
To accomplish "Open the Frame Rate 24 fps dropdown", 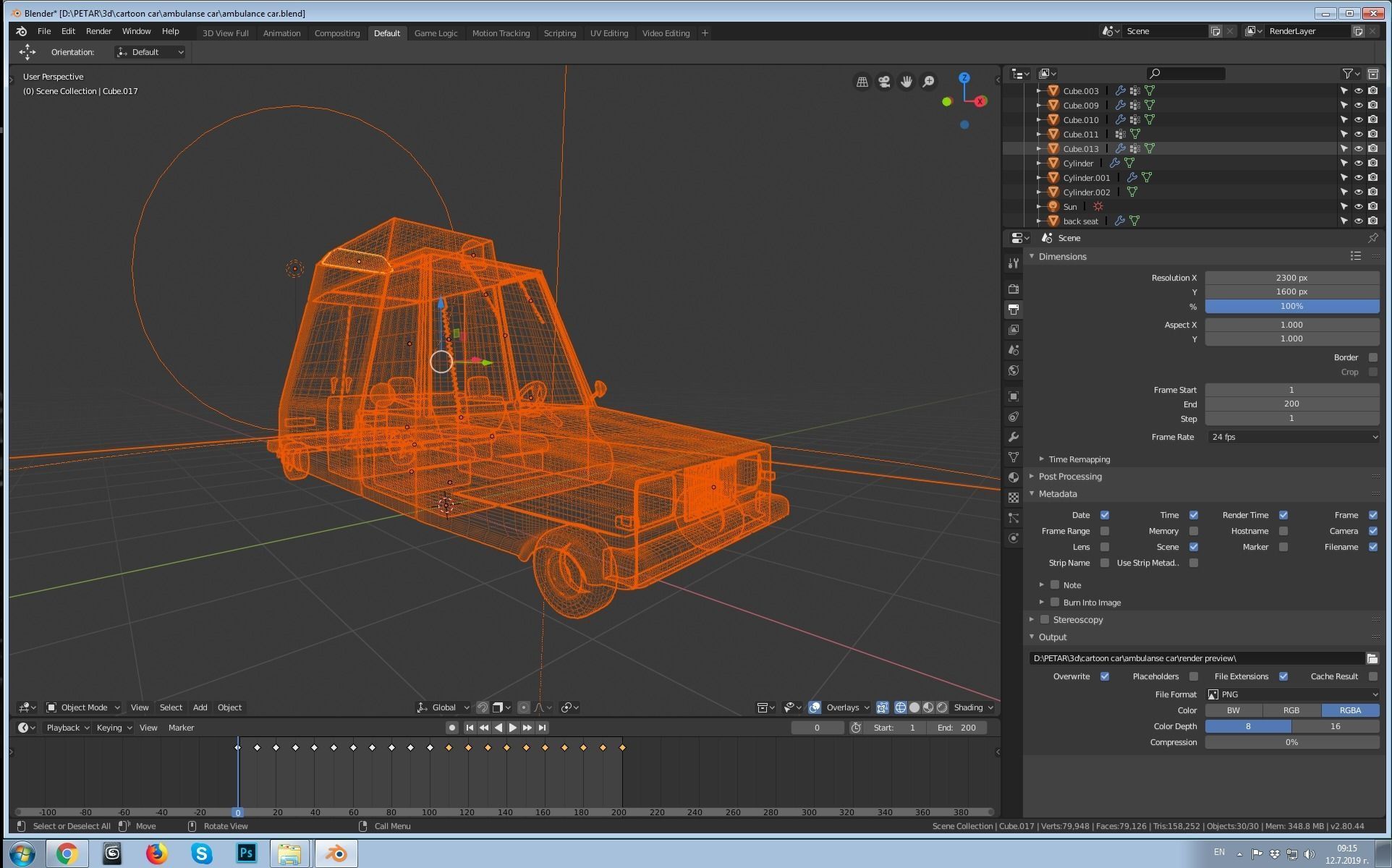I will click(x=1292, y=437).
